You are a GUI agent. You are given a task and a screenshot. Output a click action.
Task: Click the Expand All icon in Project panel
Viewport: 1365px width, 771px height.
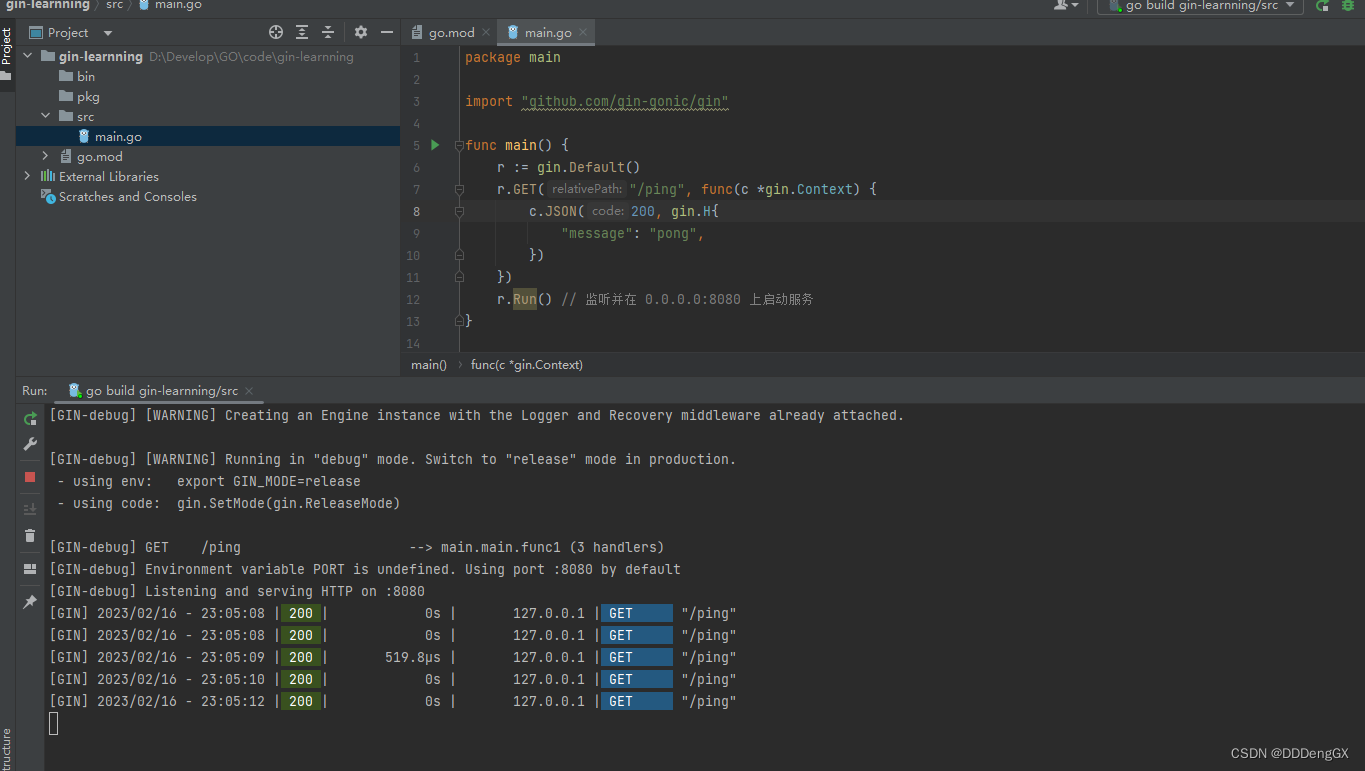coord(302,32)
